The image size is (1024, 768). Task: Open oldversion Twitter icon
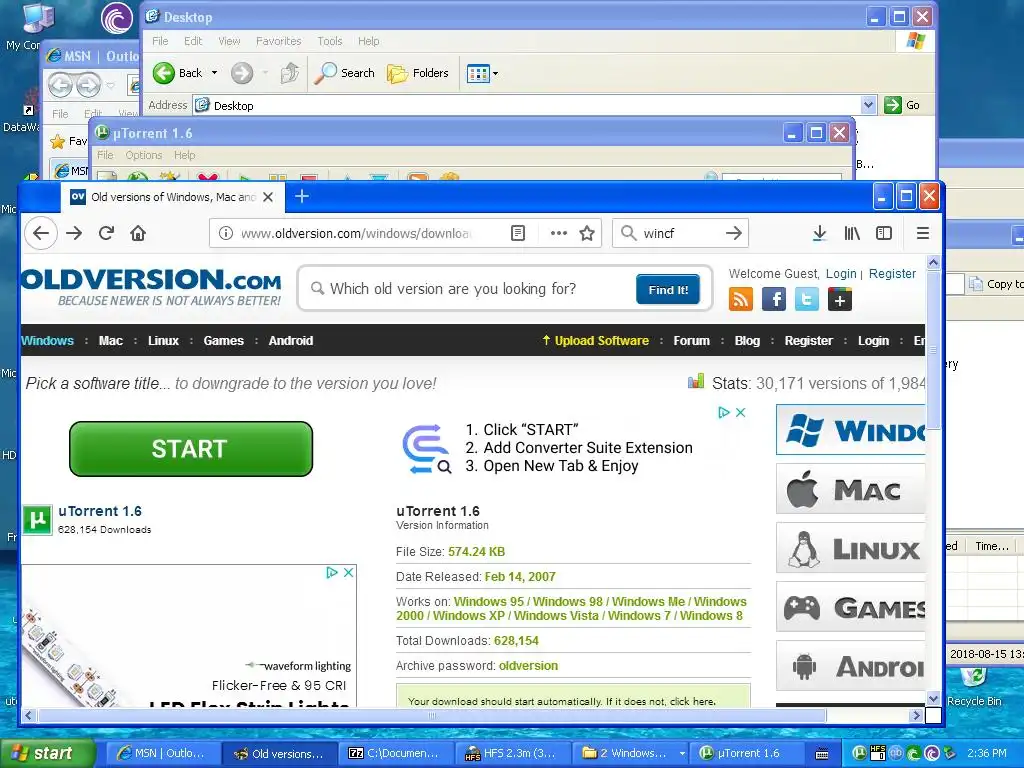pyautogui.click(x=807, y=300)
